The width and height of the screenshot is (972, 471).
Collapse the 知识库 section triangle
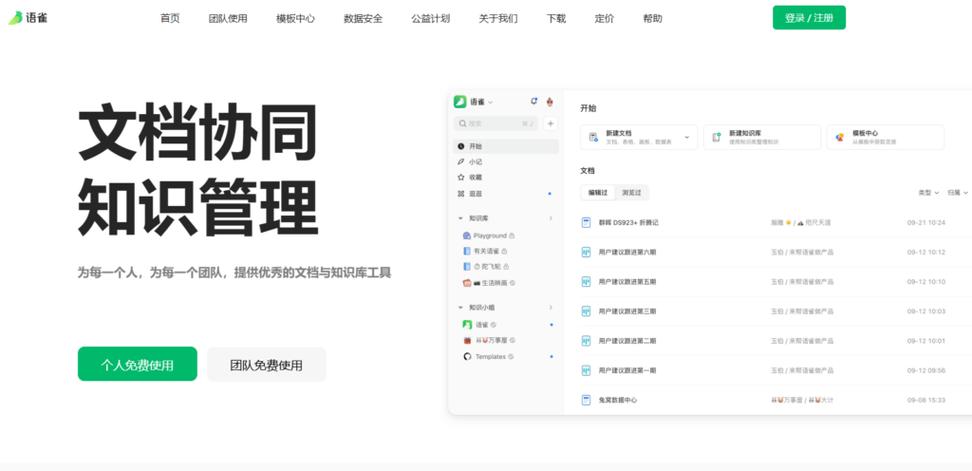(460, 218)
